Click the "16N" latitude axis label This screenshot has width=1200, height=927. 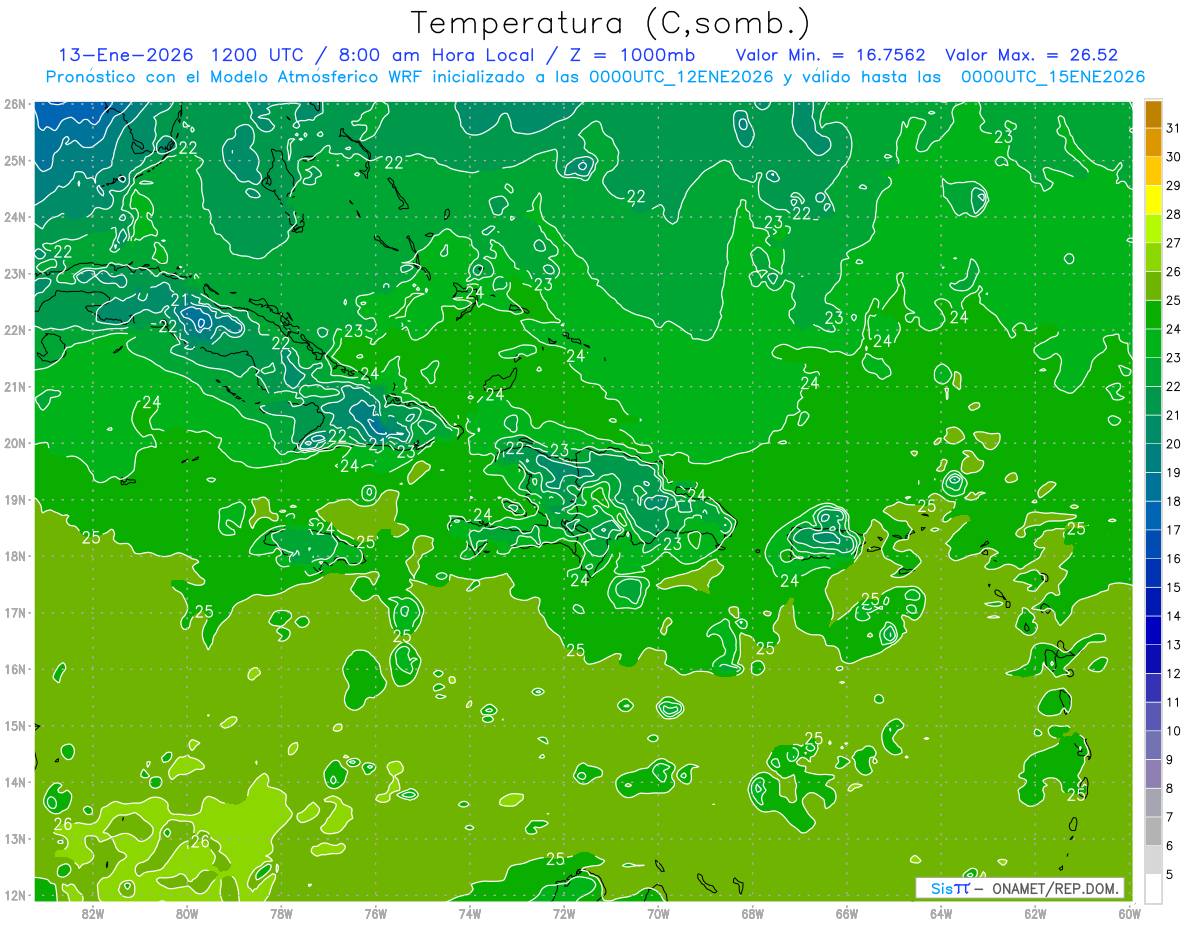[x=14, y=669]
